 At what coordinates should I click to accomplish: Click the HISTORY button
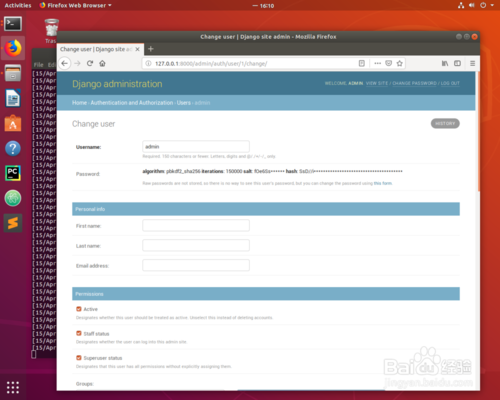tap(445, 123)
